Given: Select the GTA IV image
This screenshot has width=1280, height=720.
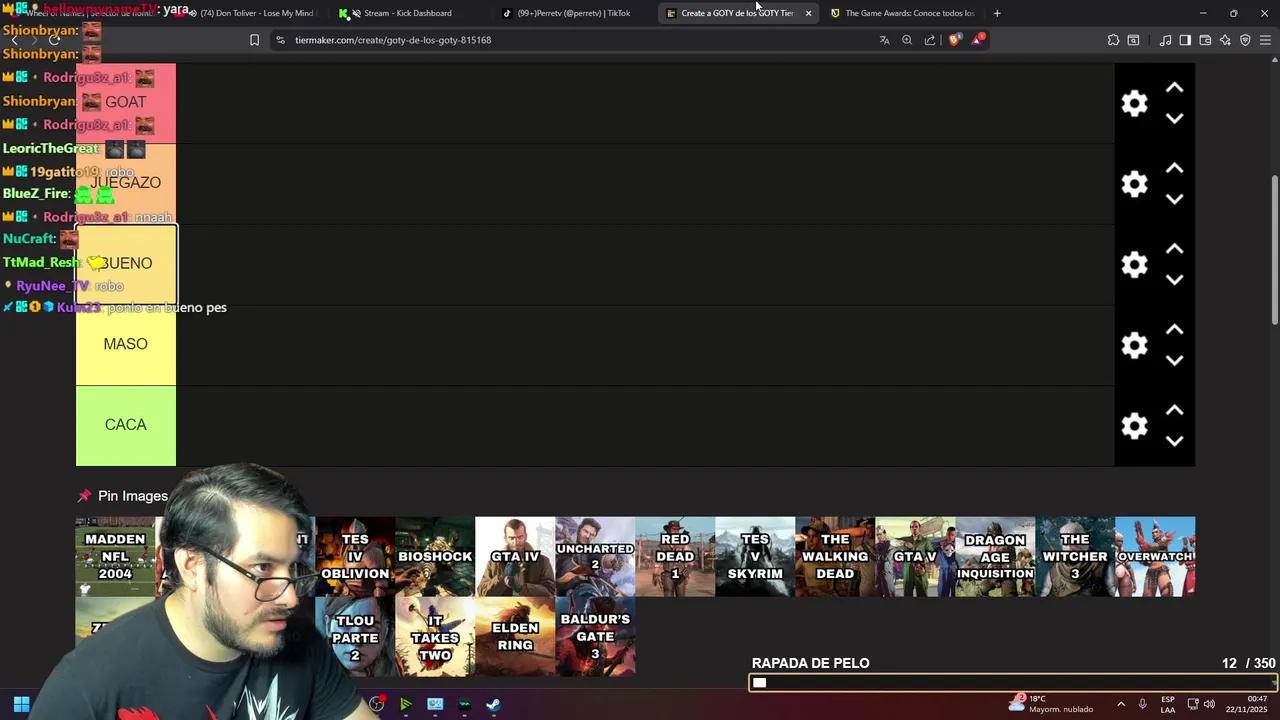Looking at the screenshot, I should click(x=515, y=556).
